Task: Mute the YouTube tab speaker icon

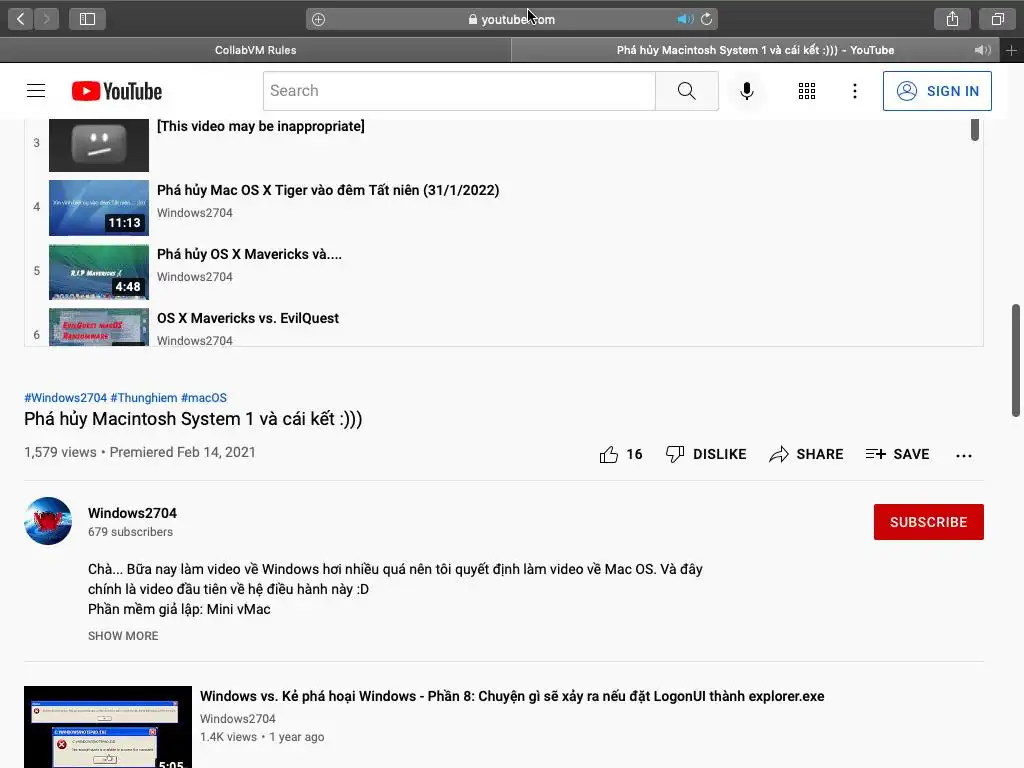Action: pyautogui.click(x=982, y=50)
